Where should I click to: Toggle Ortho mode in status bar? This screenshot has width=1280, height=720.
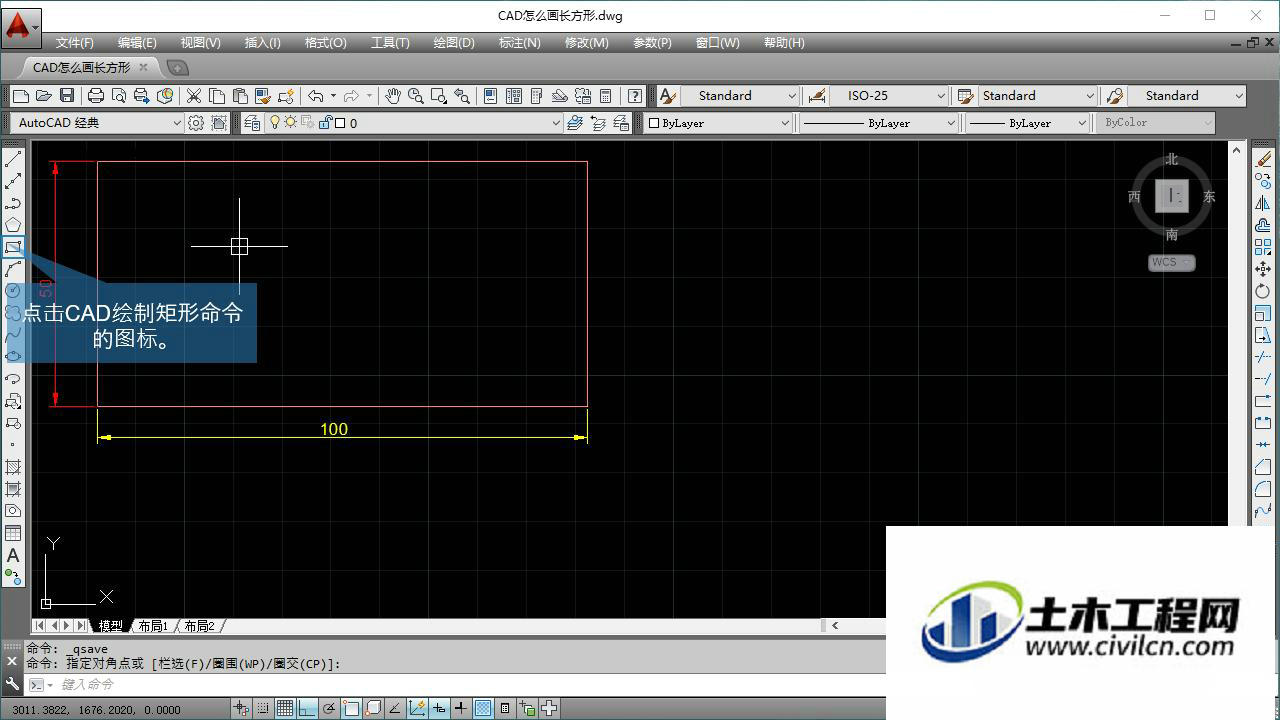tap(307, 709)
